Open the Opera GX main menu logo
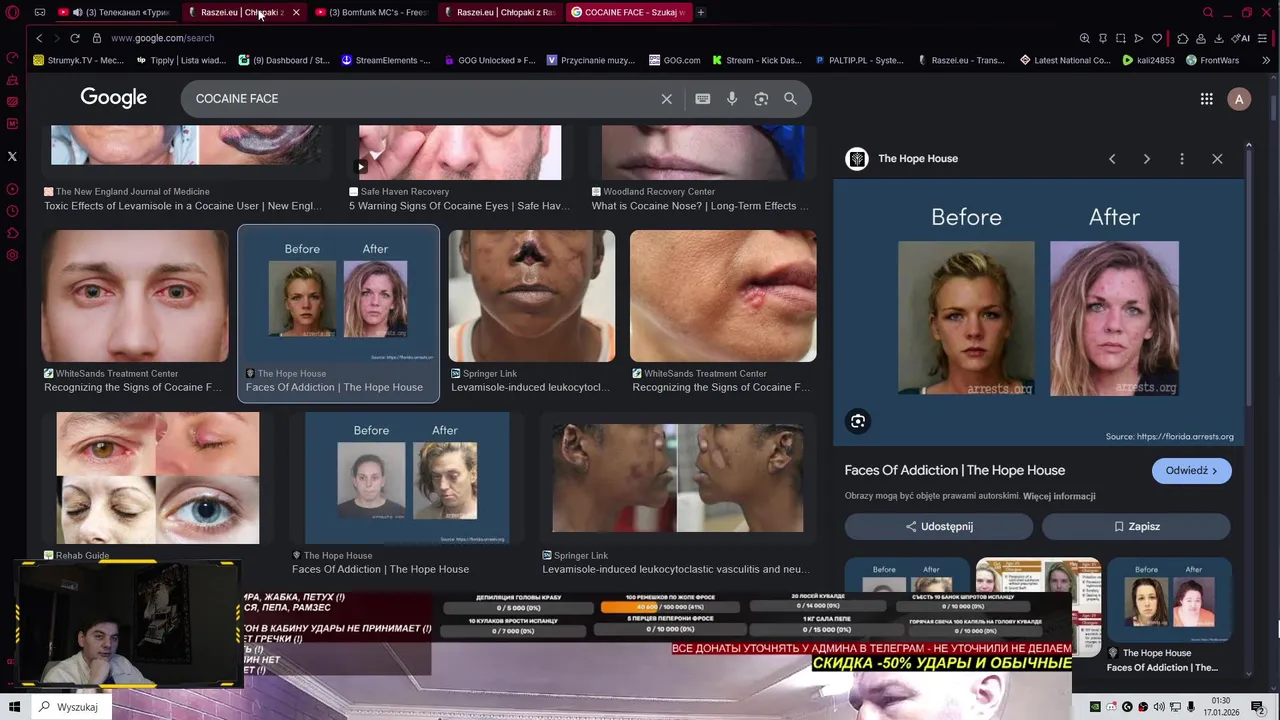The width and height of the screenshot is (1280, 720). coord(12,12)
